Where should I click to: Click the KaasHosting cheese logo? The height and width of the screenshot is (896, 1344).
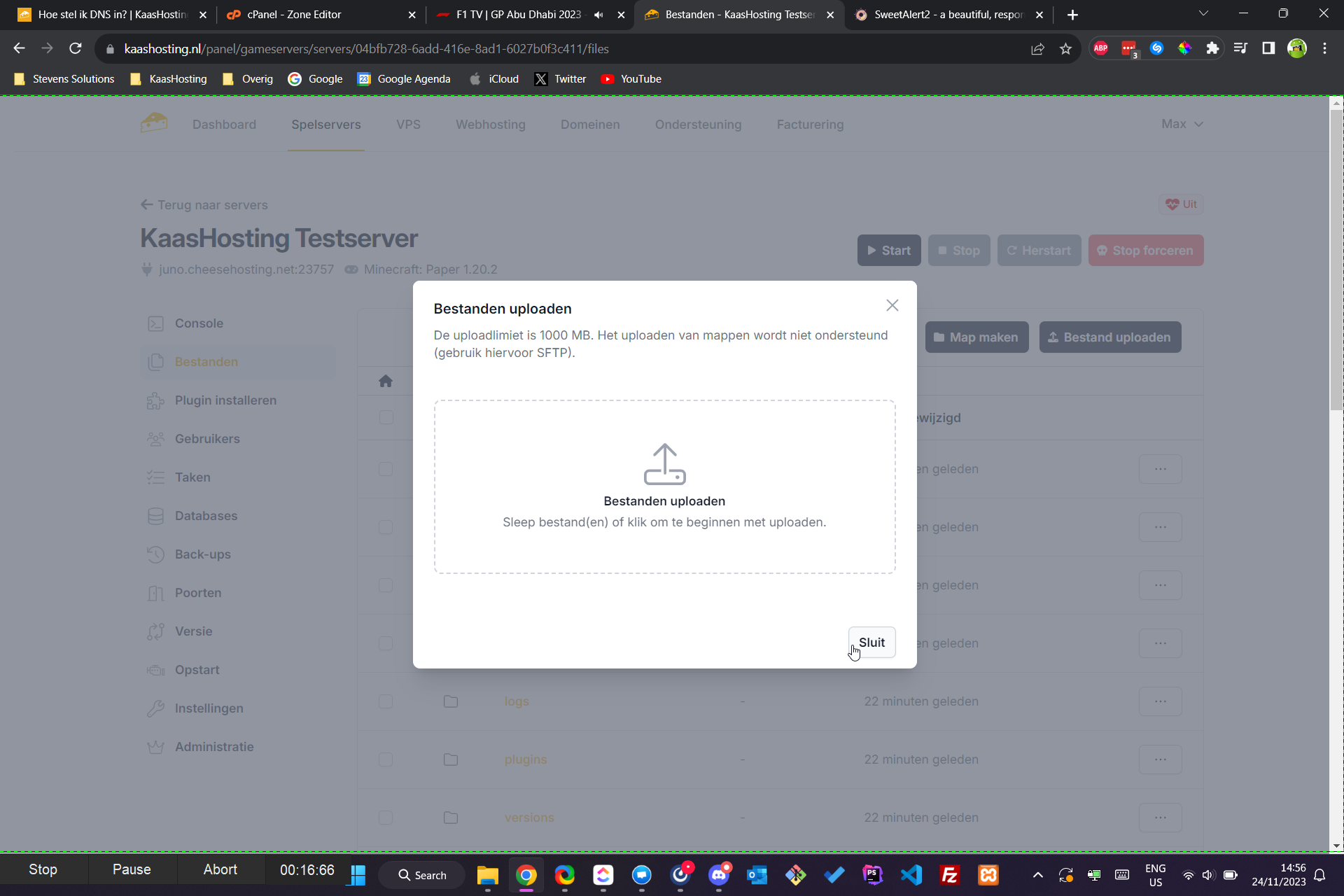(x=154, y=123)
